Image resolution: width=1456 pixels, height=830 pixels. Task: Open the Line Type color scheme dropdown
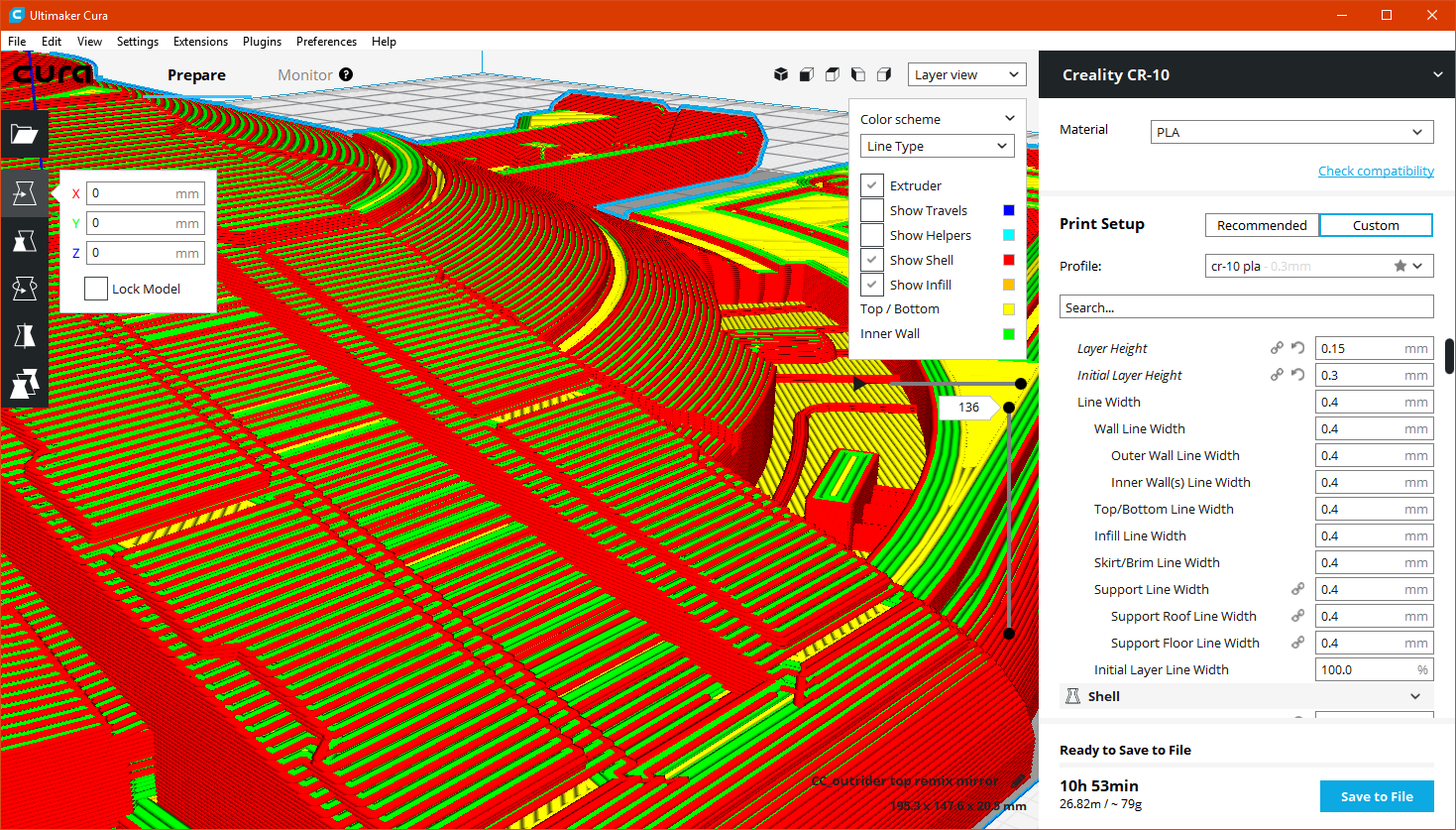coord(938,146)
